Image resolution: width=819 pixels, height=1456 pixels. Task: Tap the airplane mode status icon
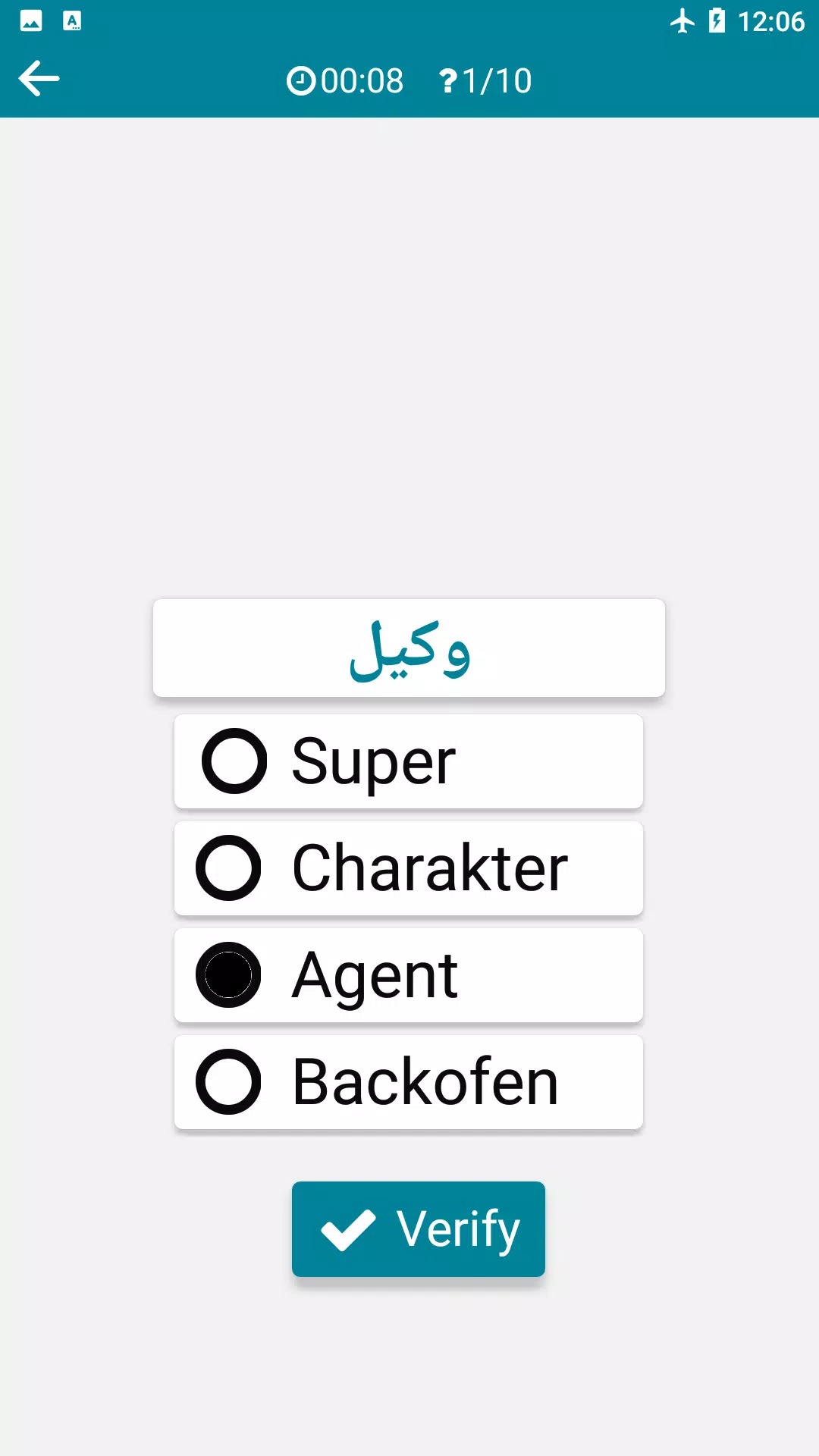(x=682, y=21)
